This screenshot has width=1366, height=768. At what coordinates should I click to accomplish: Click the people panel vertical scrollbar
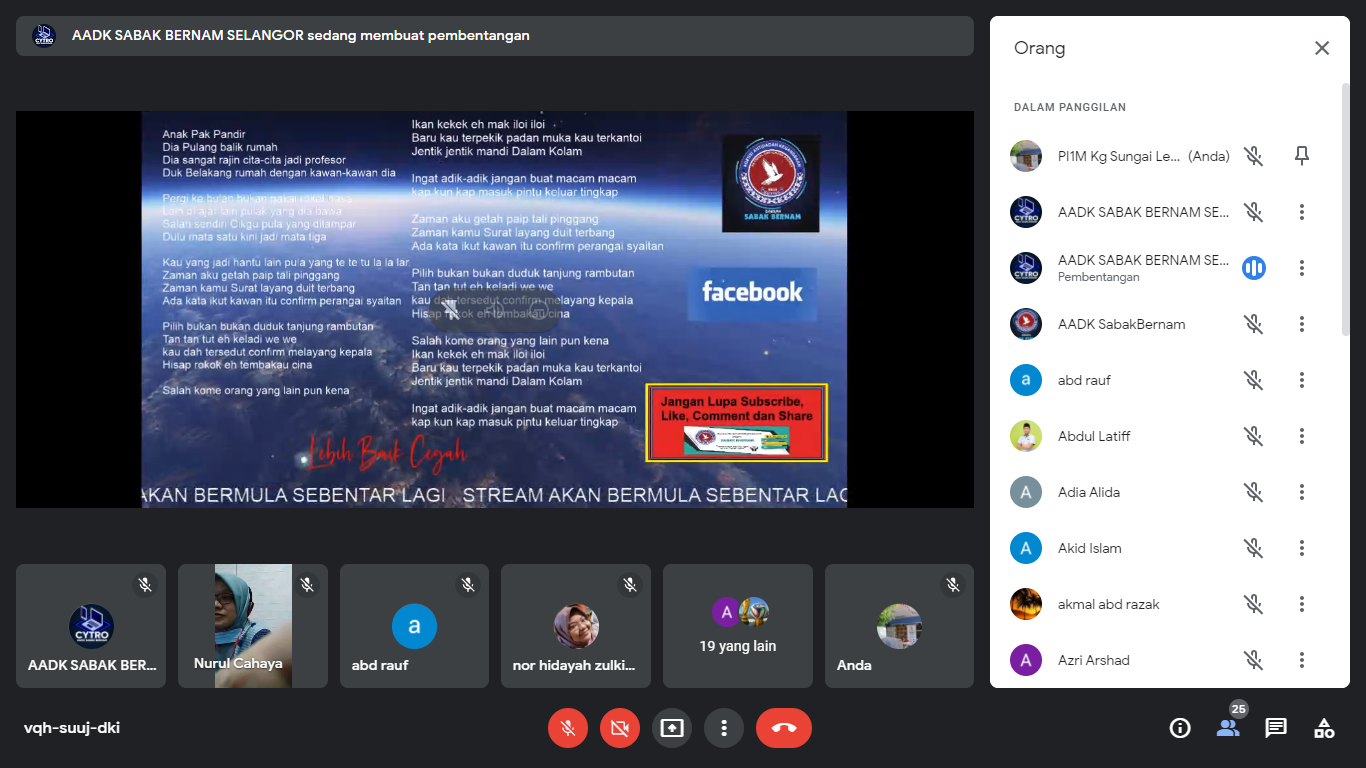point(1344,210)
